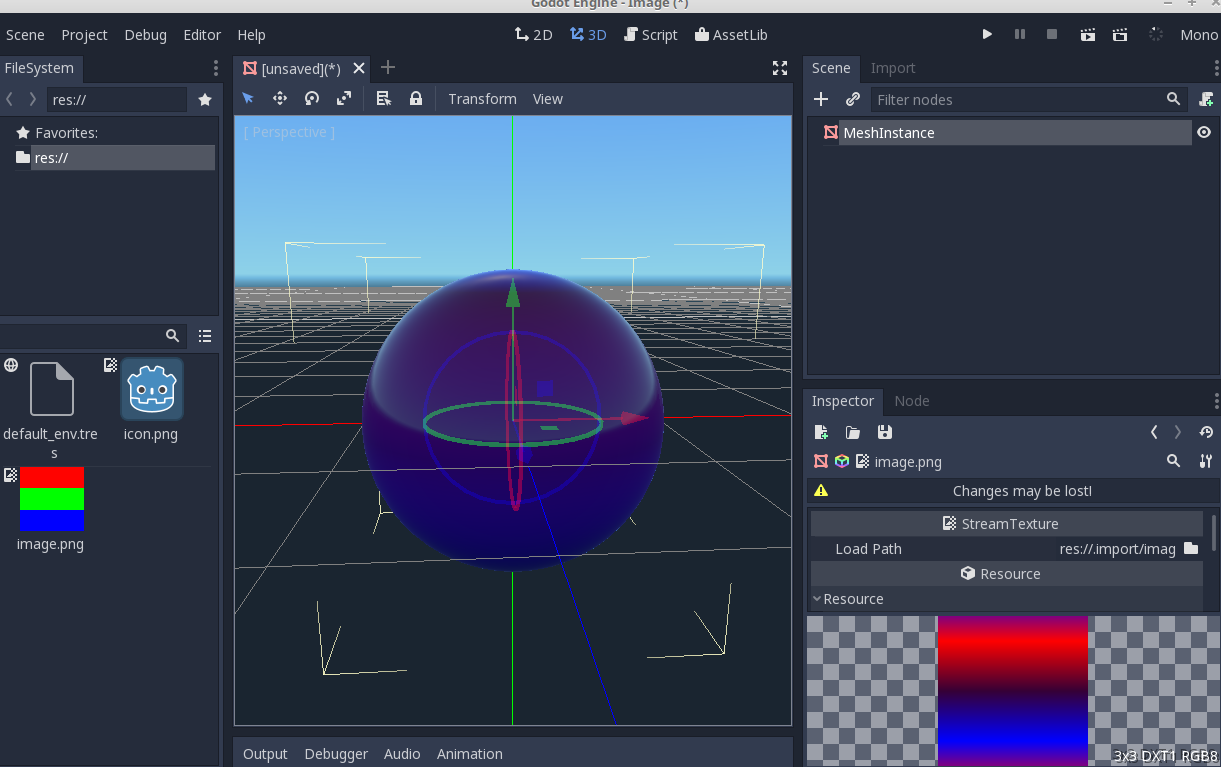This screenshot has height=767, width=1221.
Task: Toggle the list select tool icon
Action: pyautogui.click(x=383, y=98)
